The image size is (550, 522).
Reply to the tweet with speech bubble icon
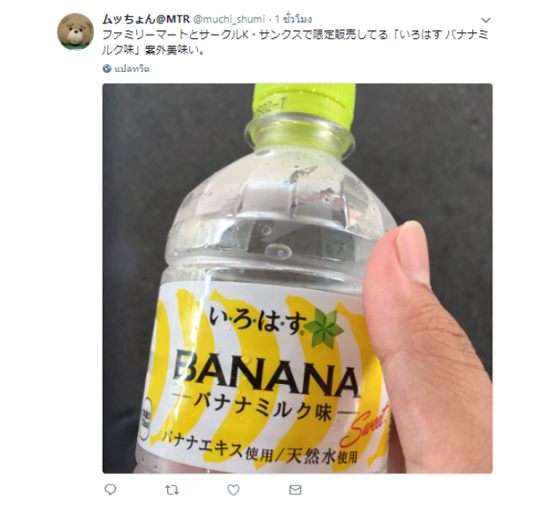point(110,489)
